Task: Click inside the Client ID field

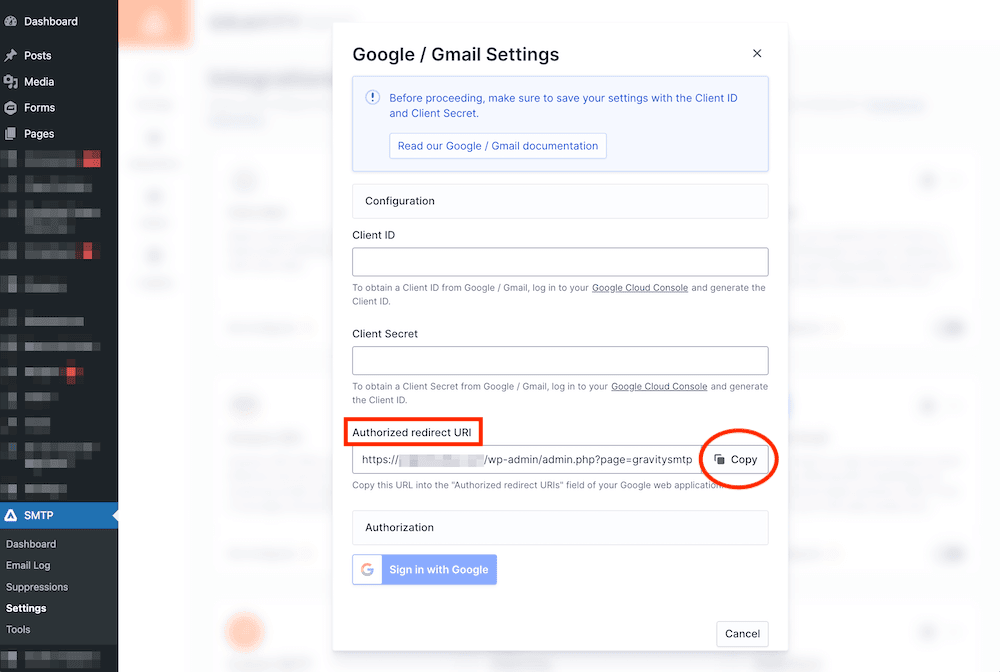Action: point(560,262)
